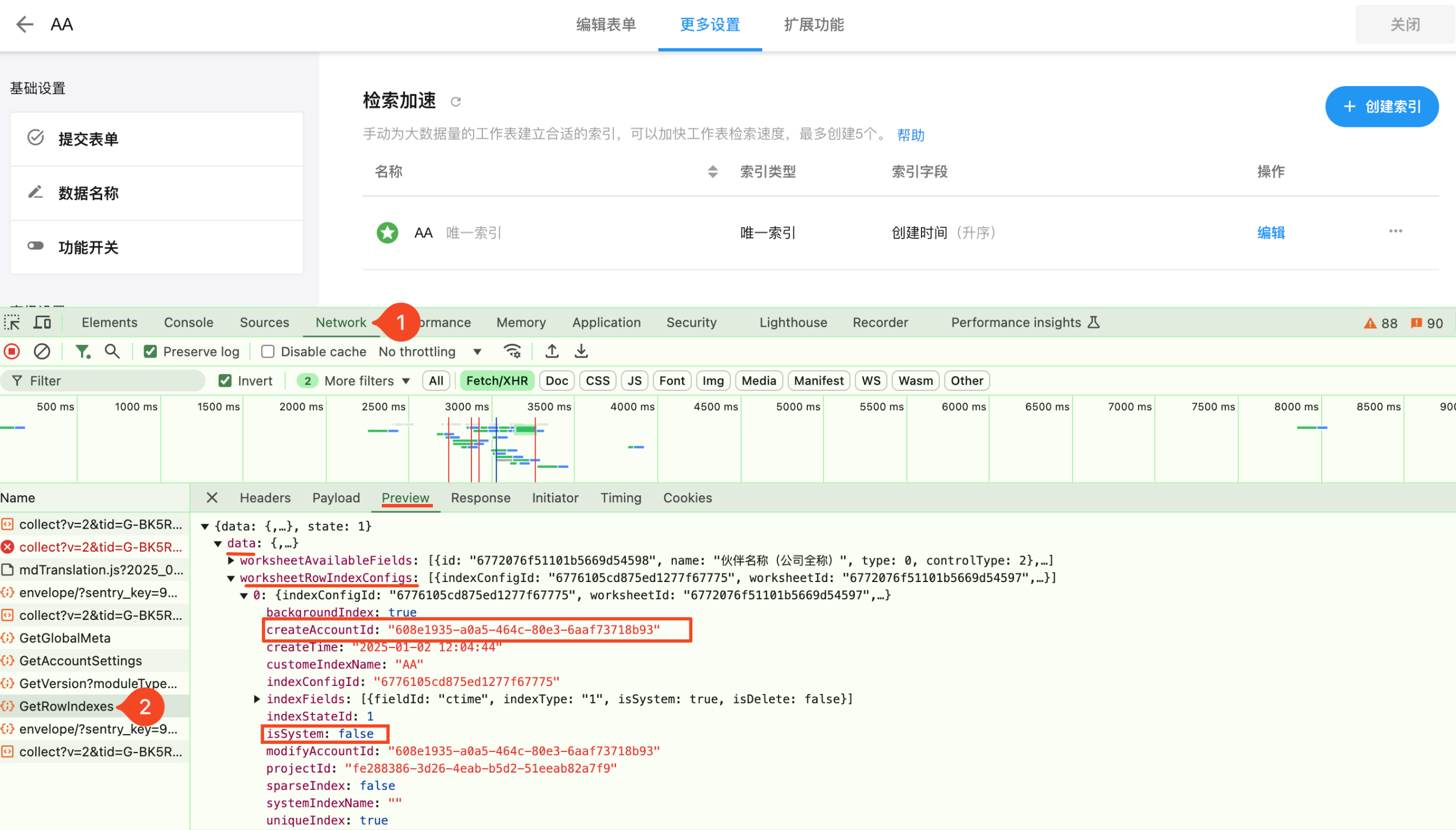The image size is (1456, 830).
Task: Click the 编辑 link for AA index
Action: pos(1271,233)
